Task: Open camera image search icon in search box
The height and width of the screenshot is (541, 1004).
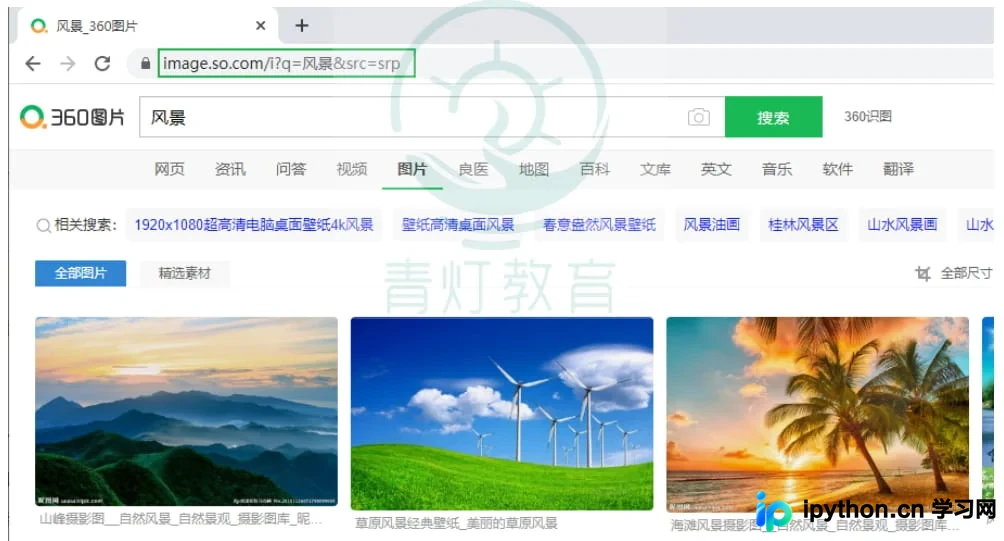Action: pos(699,117)
